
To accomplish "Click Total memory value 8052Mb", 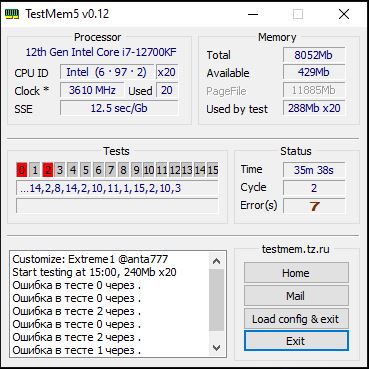I will (x=314, y=55).
